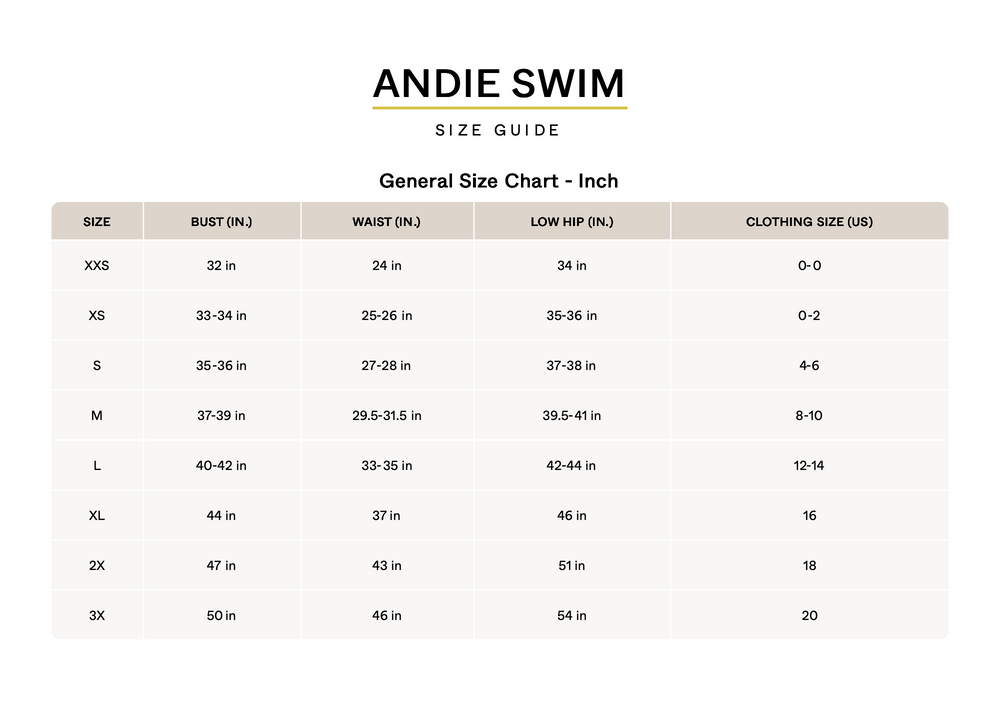The height and width of the screenshot is (706, 1000).
Task: Click the 3X clothing size 20
Action: click(809, 615)
